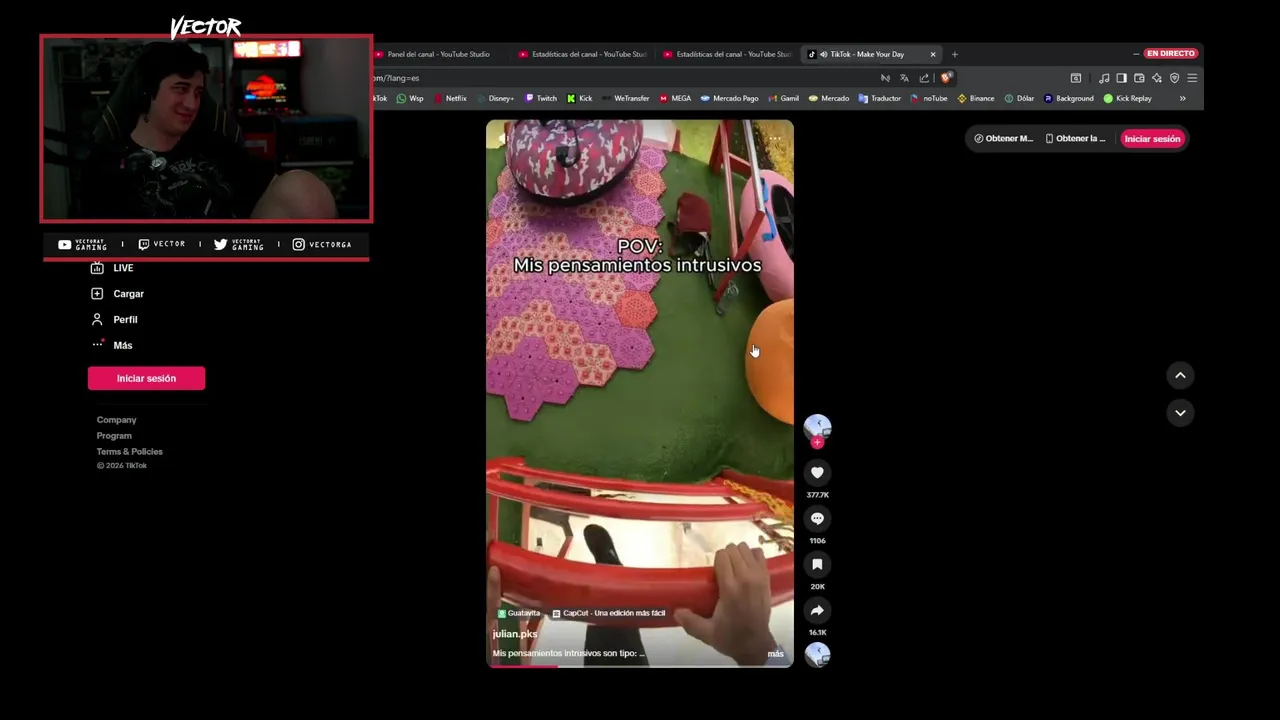Open comments on the TikTok video

[817, 518]
